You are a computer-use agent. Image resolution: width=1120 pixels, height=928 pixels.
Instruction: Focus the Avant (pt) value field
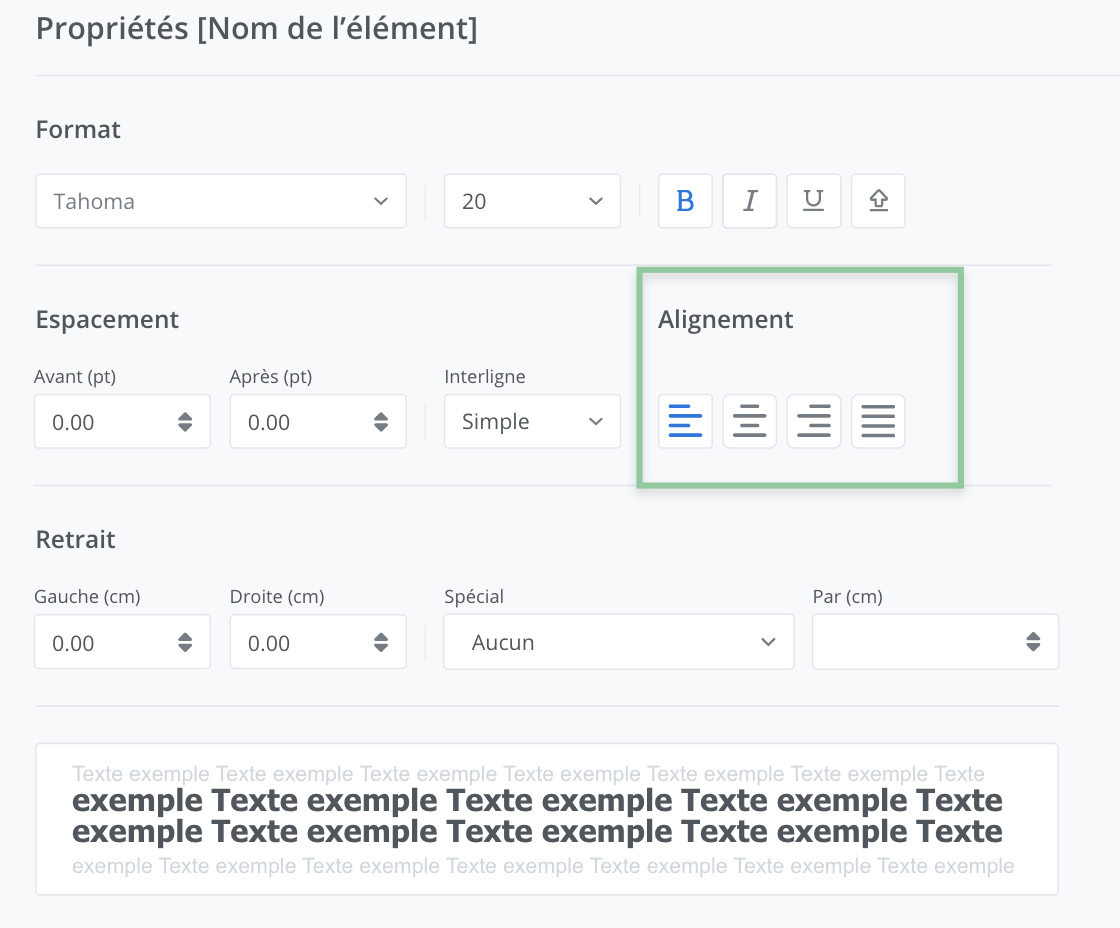point(100,422)
